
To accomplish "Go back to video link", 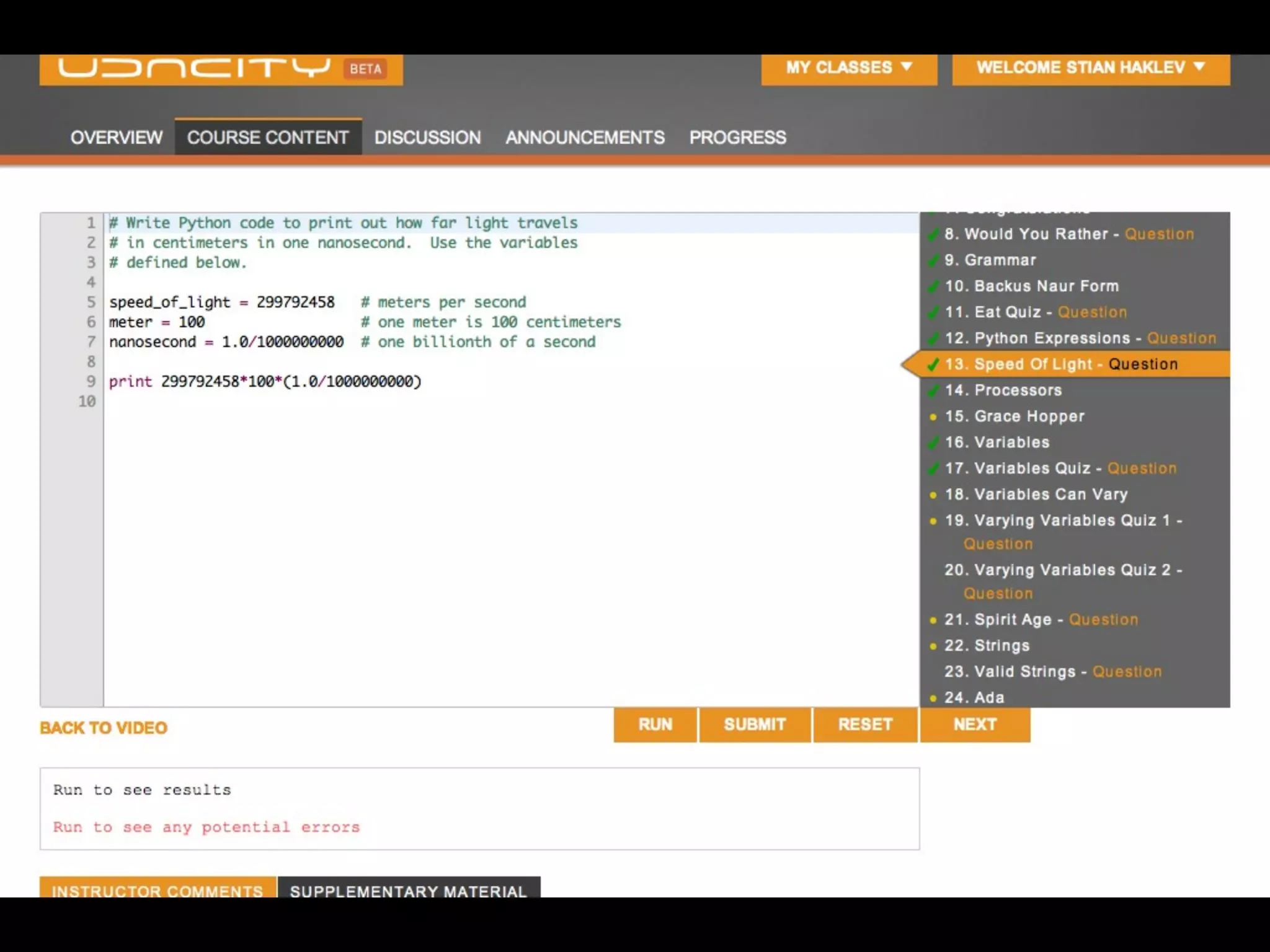I will pos(104,728).
